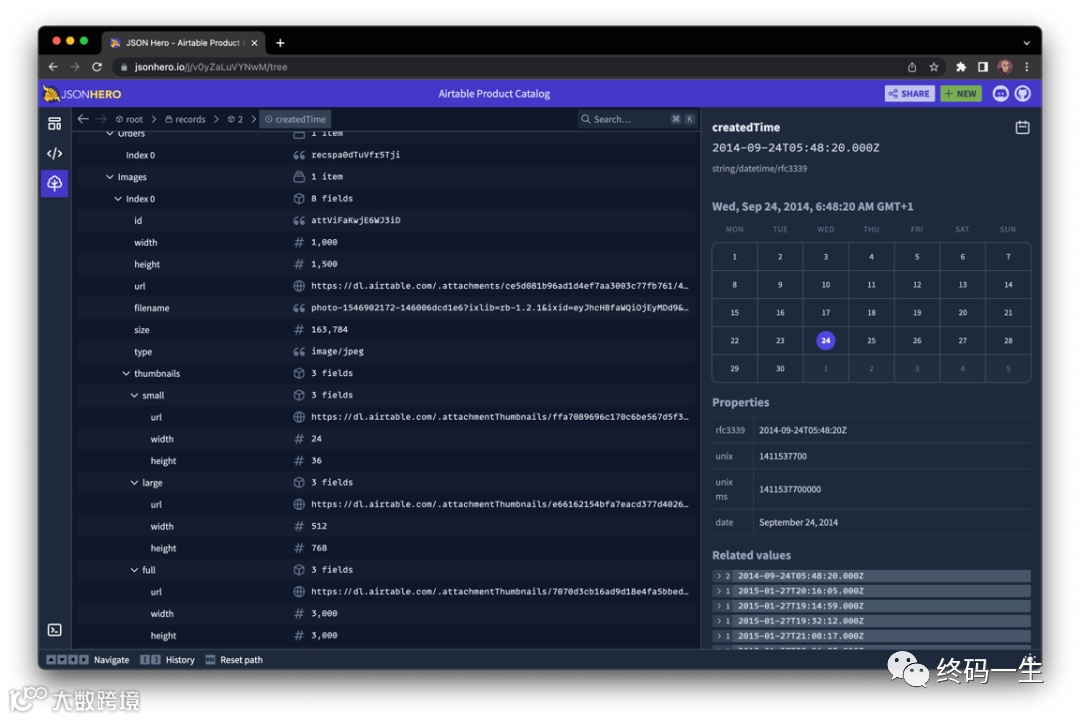This screenshot has width=1080, height=720.
Task: Click the NEW button
Action: [x=961, y=94]
